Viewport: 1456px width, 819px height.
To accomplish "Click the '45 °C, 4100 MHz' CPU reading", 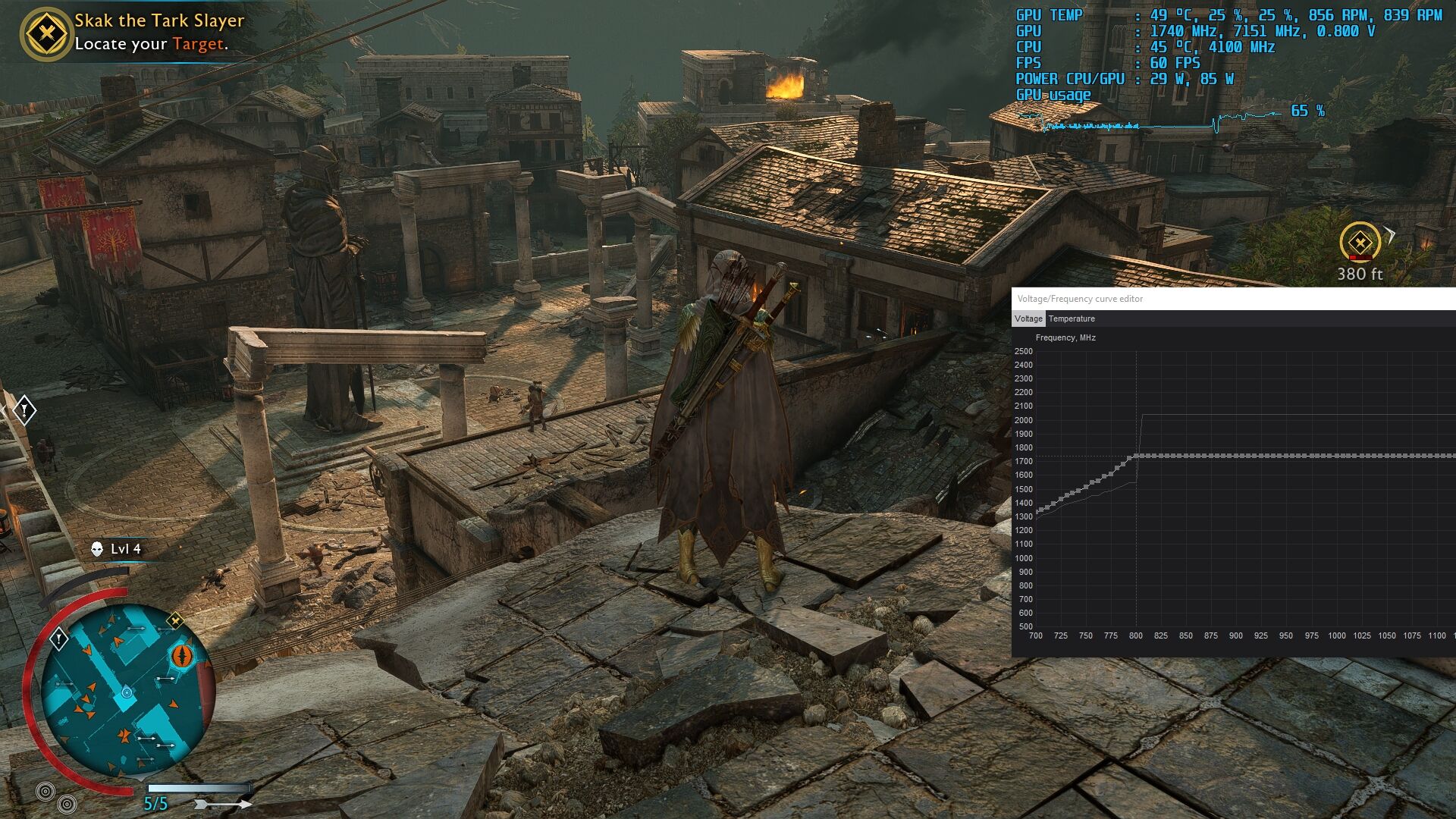I will (x=1213, y=47).
